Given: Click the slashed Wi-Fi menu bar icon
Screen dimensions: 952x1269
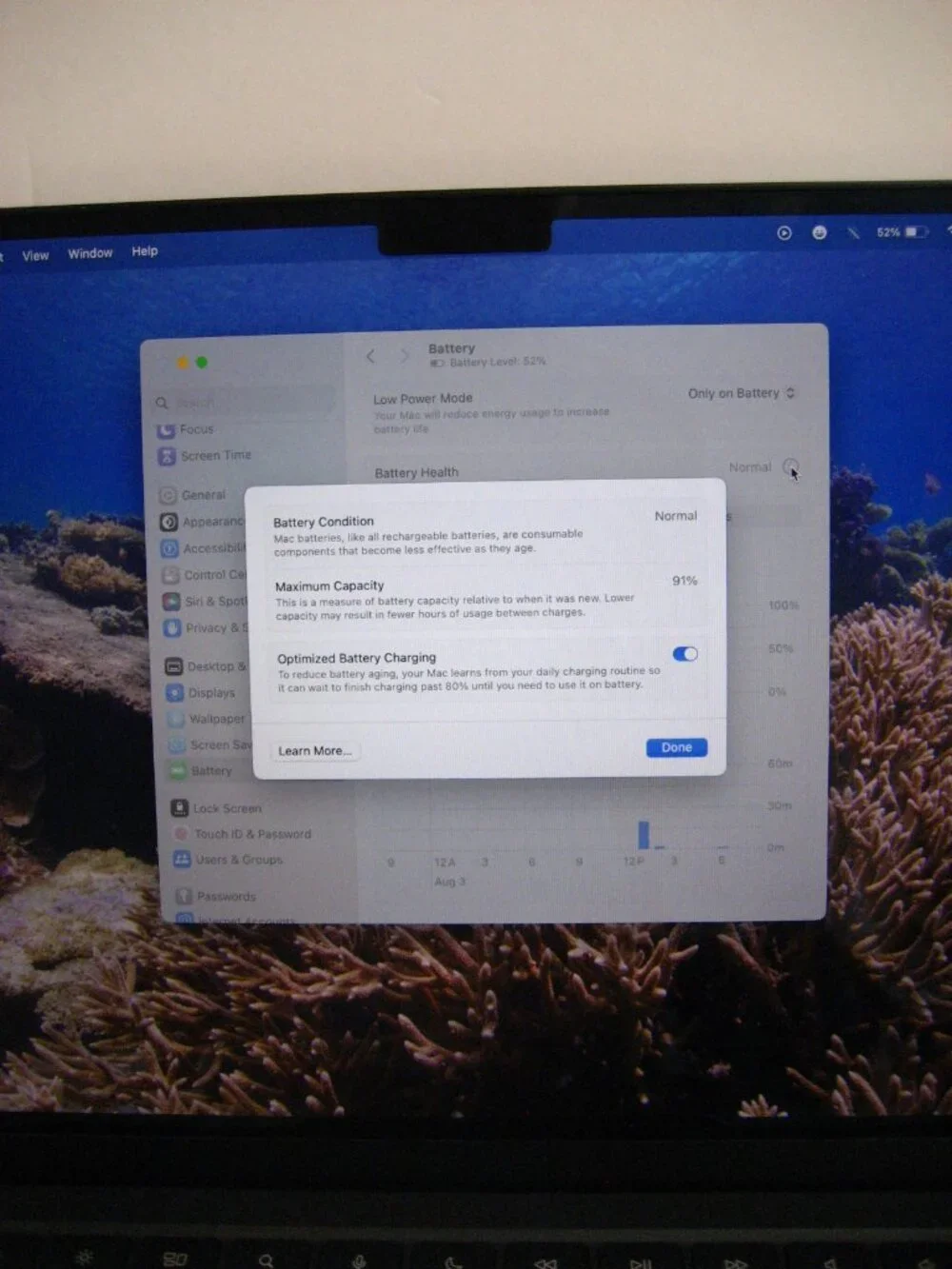Looking at the screenshot, I should pyautogui.click(x=853, y=232).
